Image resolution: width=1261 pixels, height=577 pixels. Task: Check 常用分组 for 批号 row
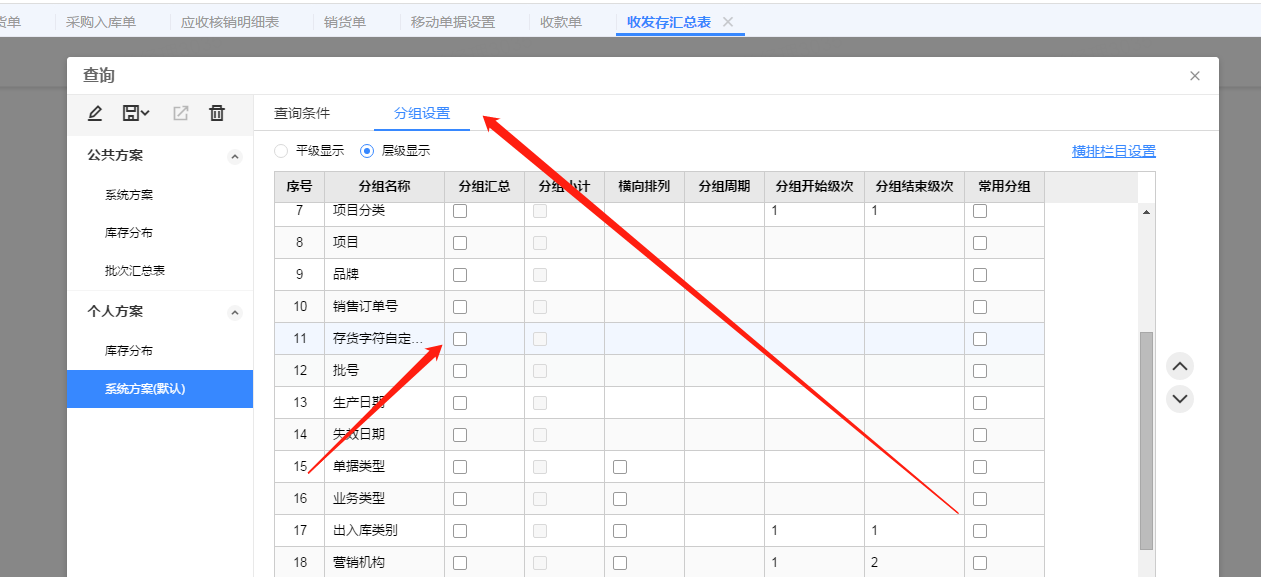pyautogui.click(x=980, y=371)
